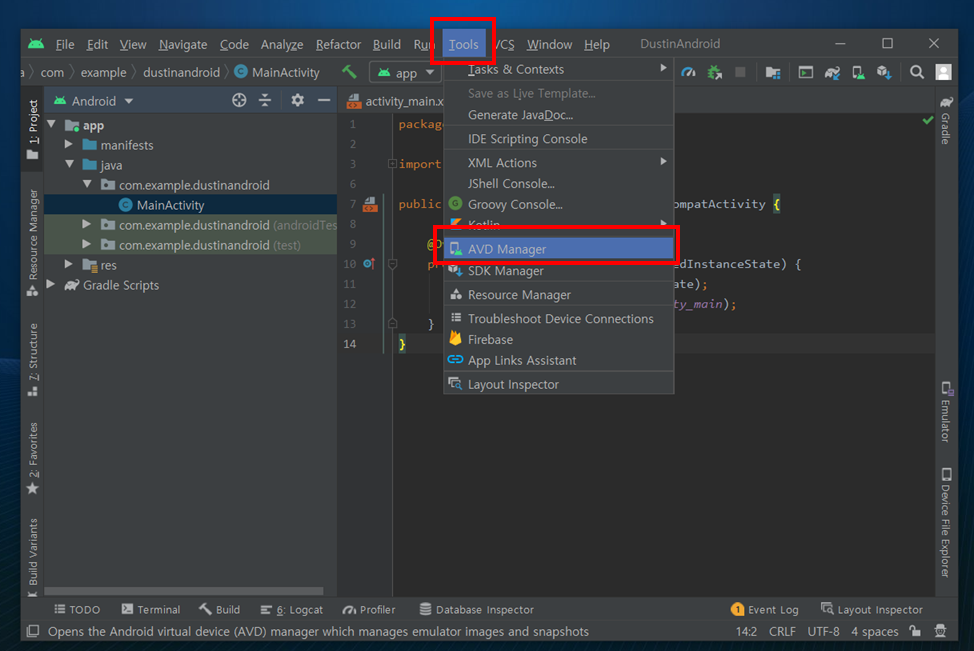Click Attach Debugger to Android Process icon
This screenshot has width=974, height=651.
click(x=715, y=73)
